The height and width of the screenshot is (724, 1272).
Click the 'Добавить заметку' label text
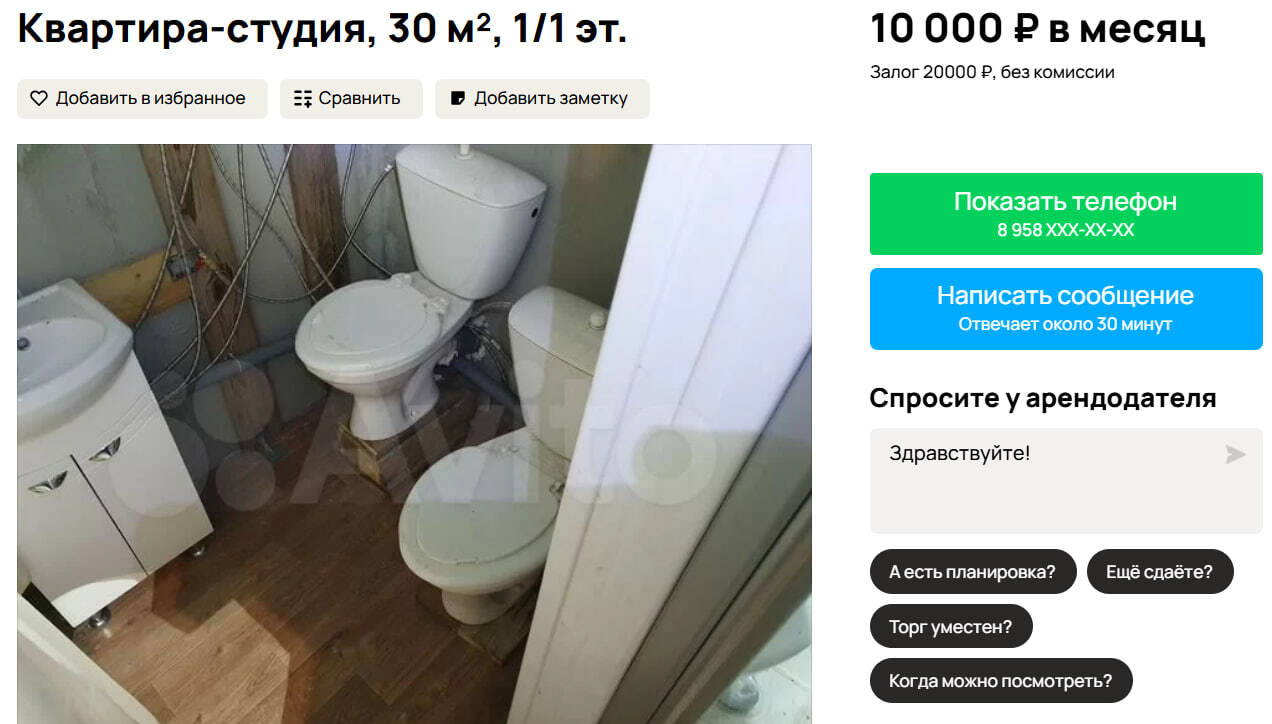pyautogui.click(x=551, y=98)
